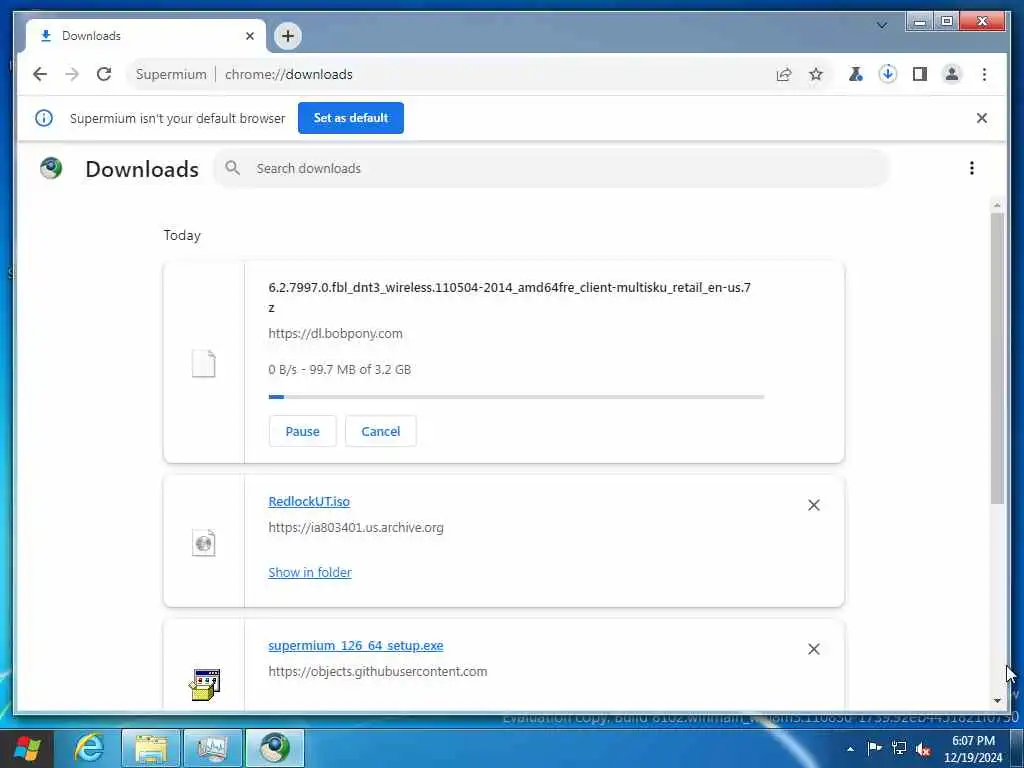1024x768 pixels.
Task: Open the Windows Start button
Action: pos(27,748)
